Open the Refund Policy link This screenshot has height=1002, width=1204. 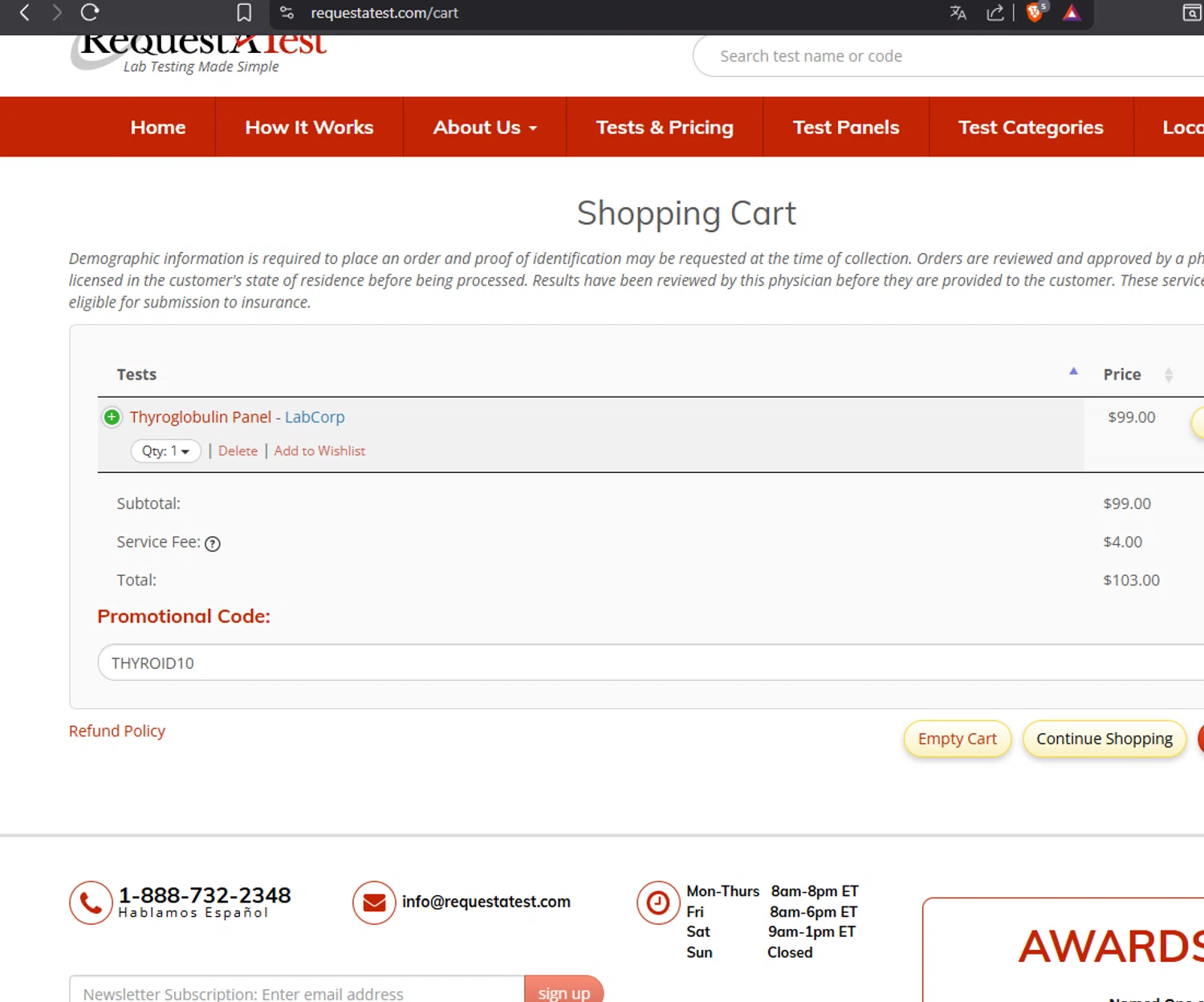pos(116,731)
